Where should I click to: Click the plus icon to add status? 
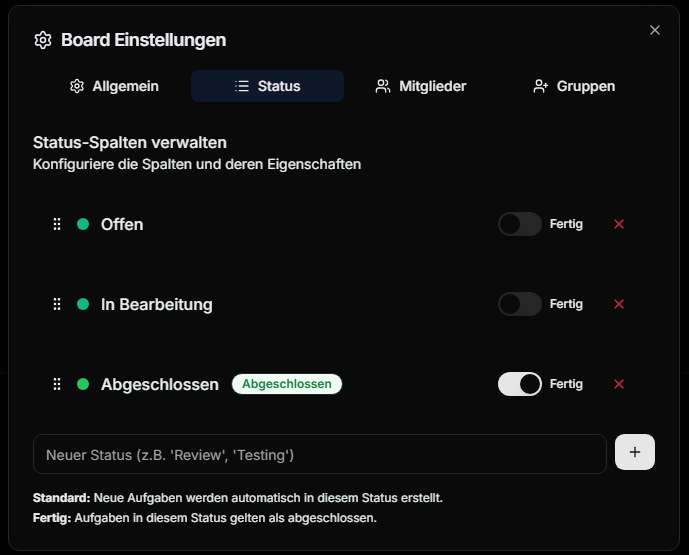(x=635, y=452)
